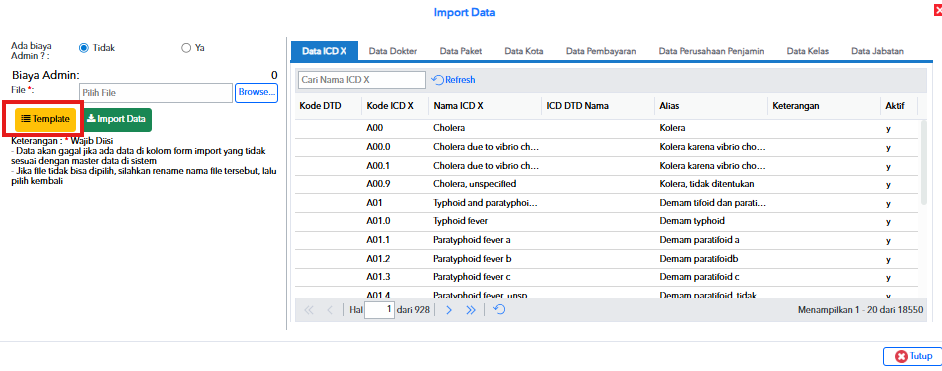Switch to the Data Paket tab

461,51
